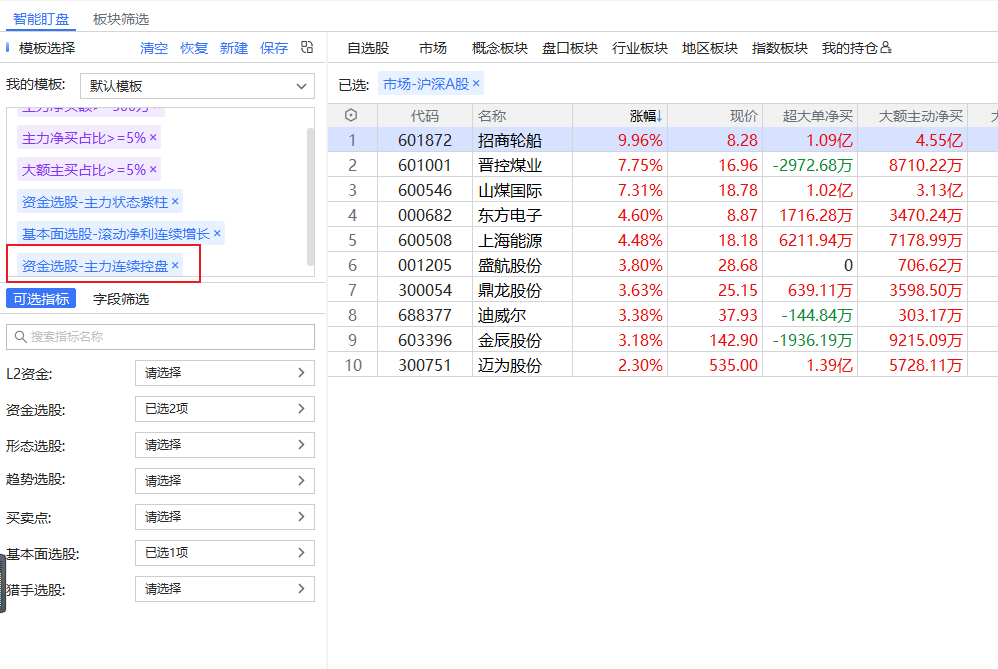This screenshot has width=998, height=669.
Task: Switch to the 板块筛选 tab
Action: [x=121, y=19]
